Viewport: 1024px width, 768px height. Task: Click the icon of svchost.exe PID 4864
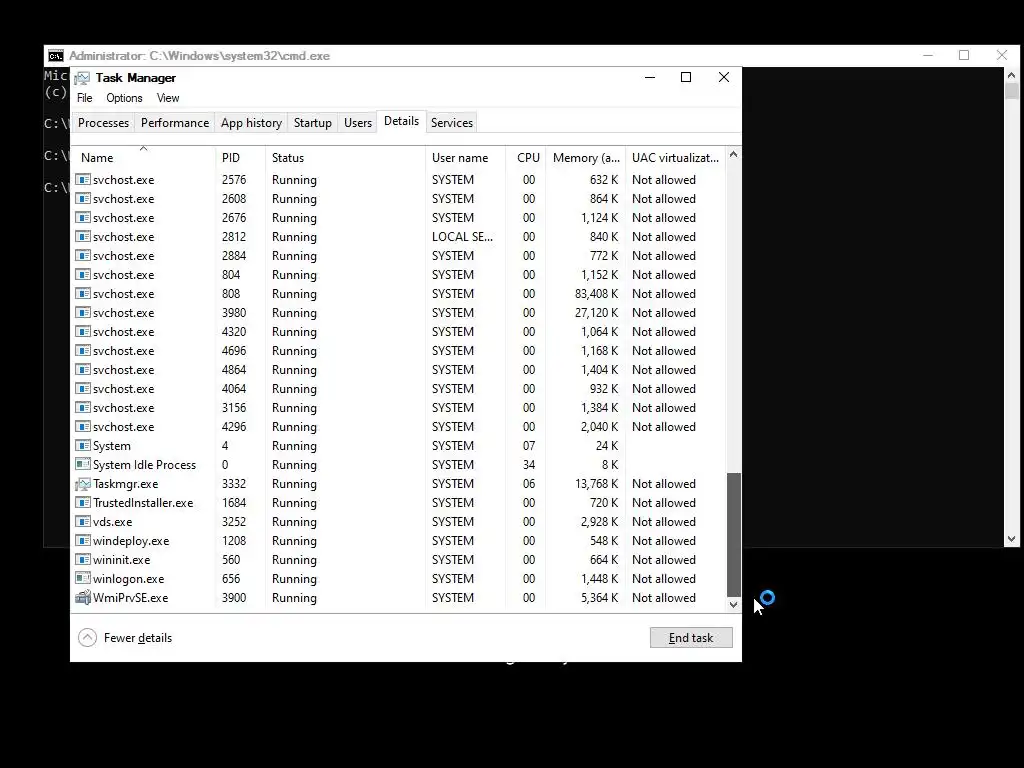[x=82, y=369]
